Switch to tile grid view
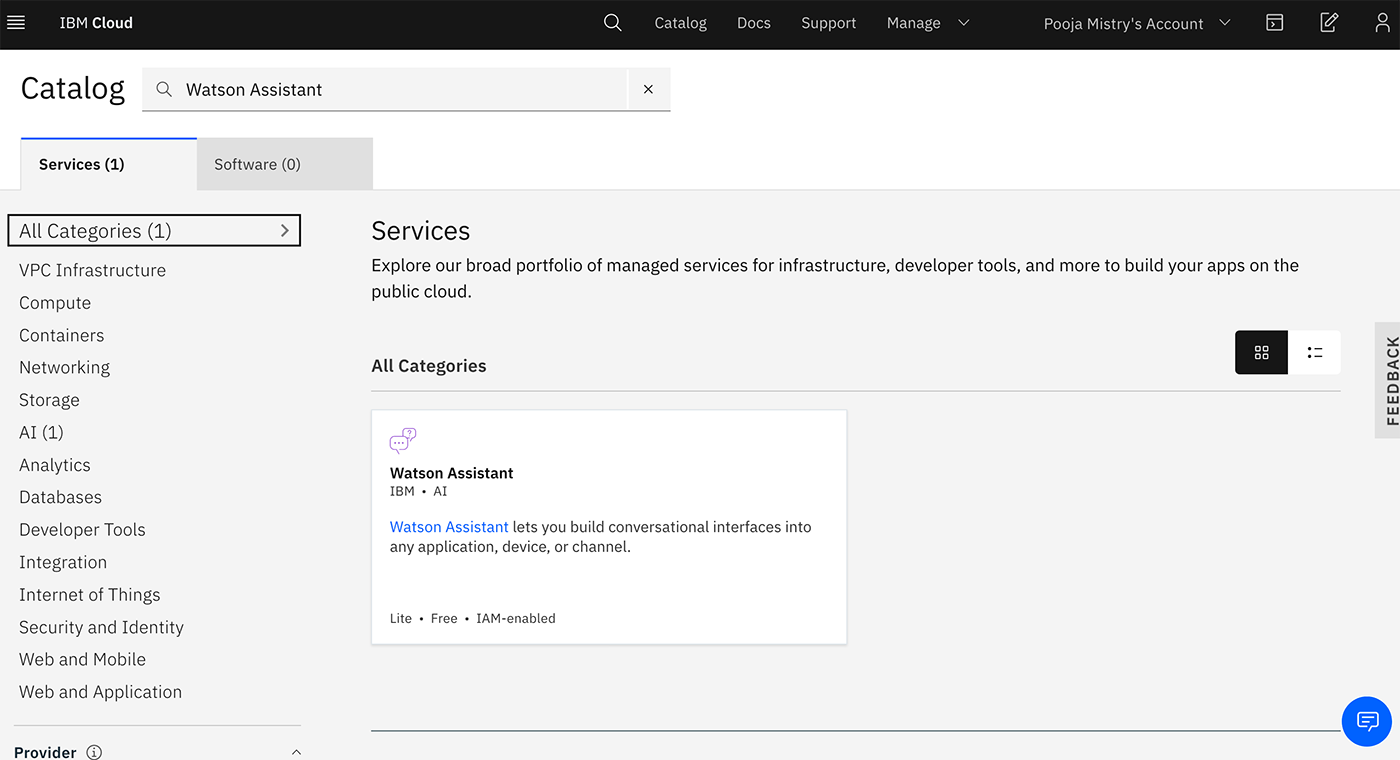1400x760 pixels. [x=1261, y=352]
